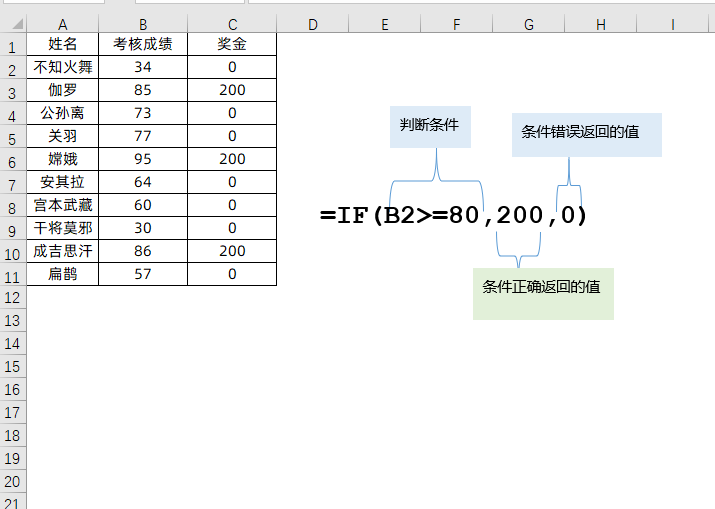Image resolution: width=715 pixels, height=509 pixels.
Task: Click score 57 for 扁鹊
Action: pos(143,274)
